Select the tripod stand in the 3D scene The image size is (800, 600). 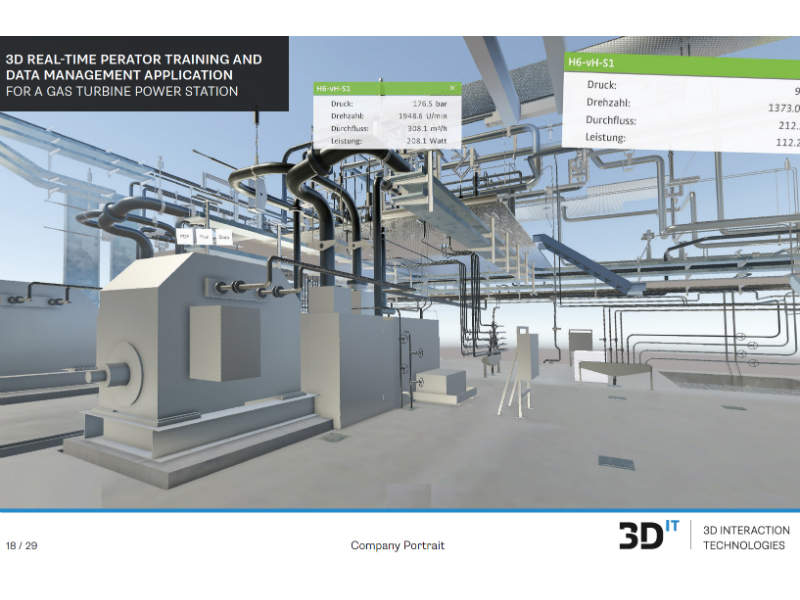(520, 383)
